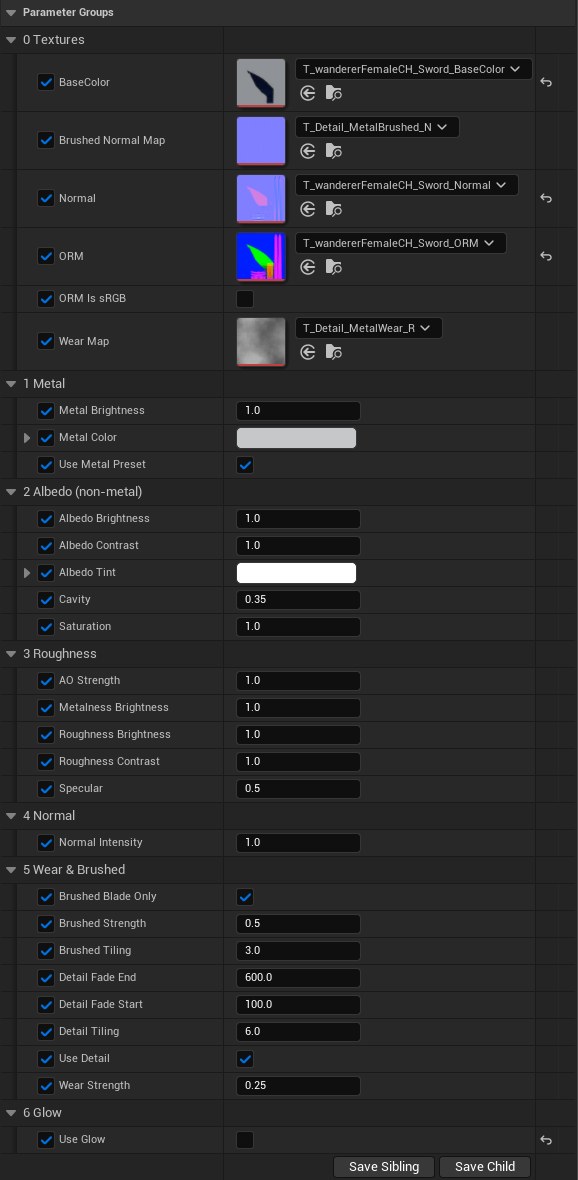Screen dimensions: 578x1180
Task: Open the Albedo Tint color swatch
Action: (x=297, y=573)
